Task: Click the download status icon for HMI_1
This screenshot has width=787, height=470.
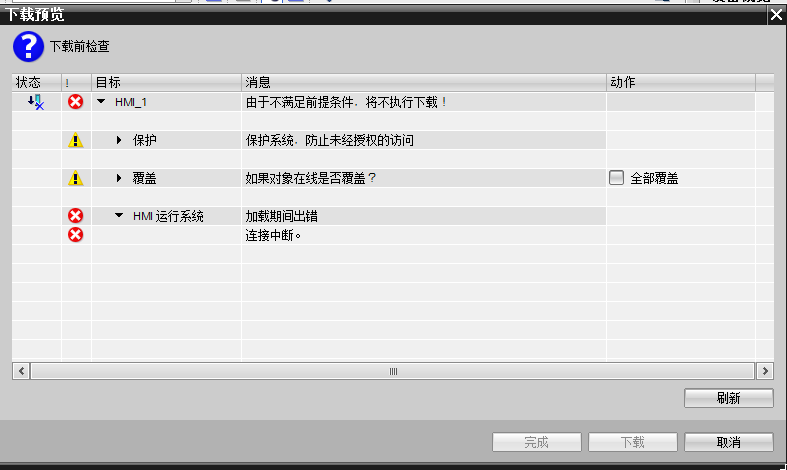Action: point(36,102)
